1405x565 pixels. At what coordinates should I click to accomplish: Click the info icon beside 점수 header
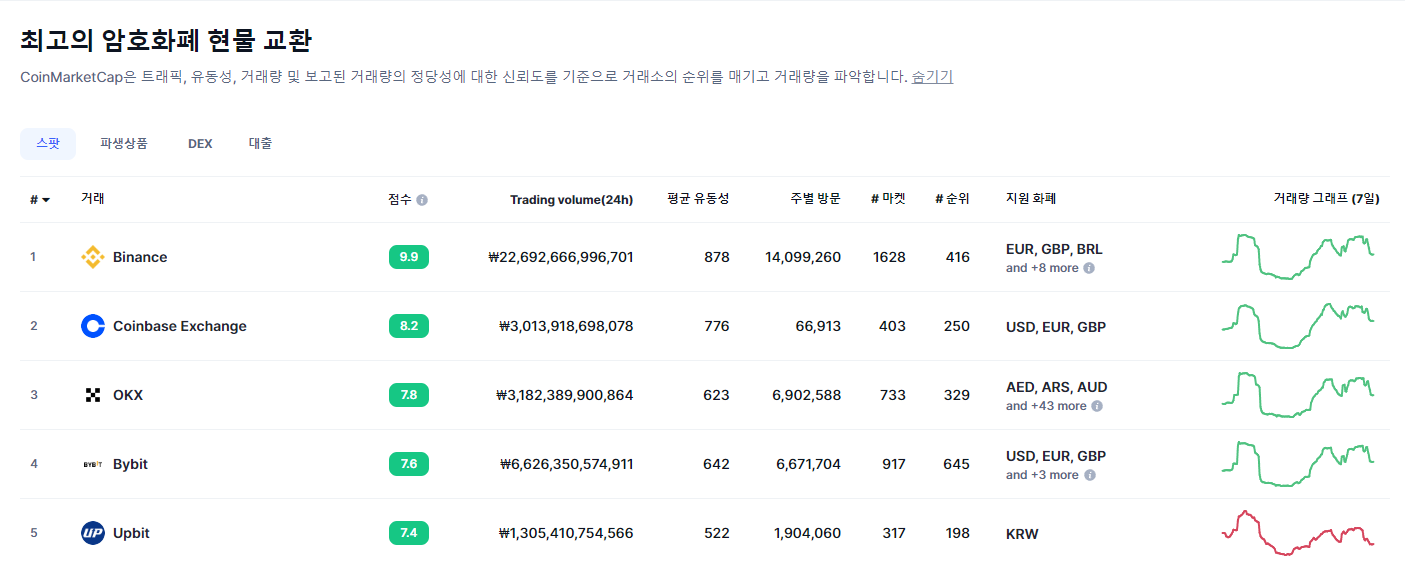[x=422, y=200]
